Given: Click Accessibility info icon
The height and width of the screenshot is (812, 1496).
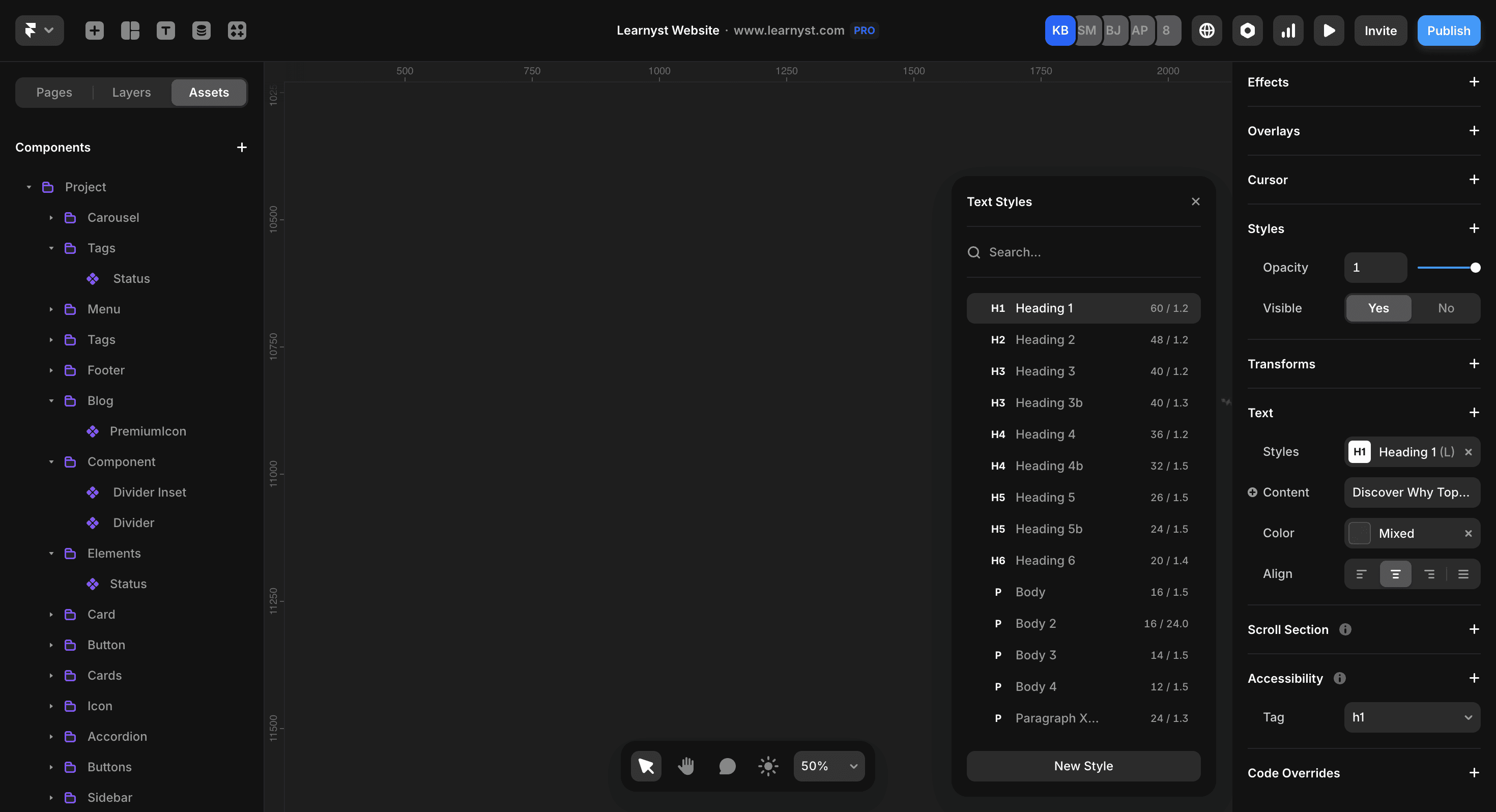Looking at the screenshot, I should [x=1340, y=678].
